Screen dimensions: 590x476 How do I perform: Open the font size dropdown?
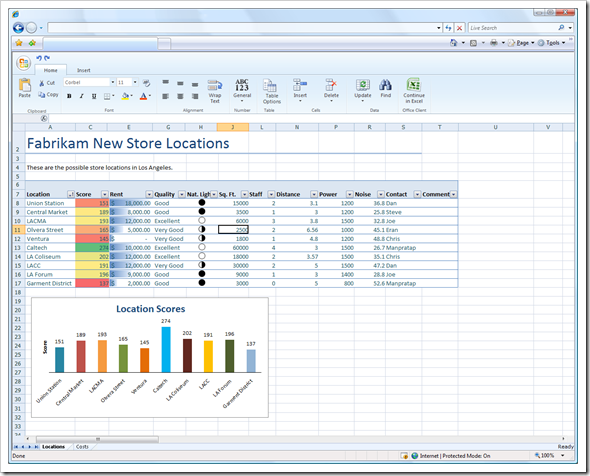point(135,82)
